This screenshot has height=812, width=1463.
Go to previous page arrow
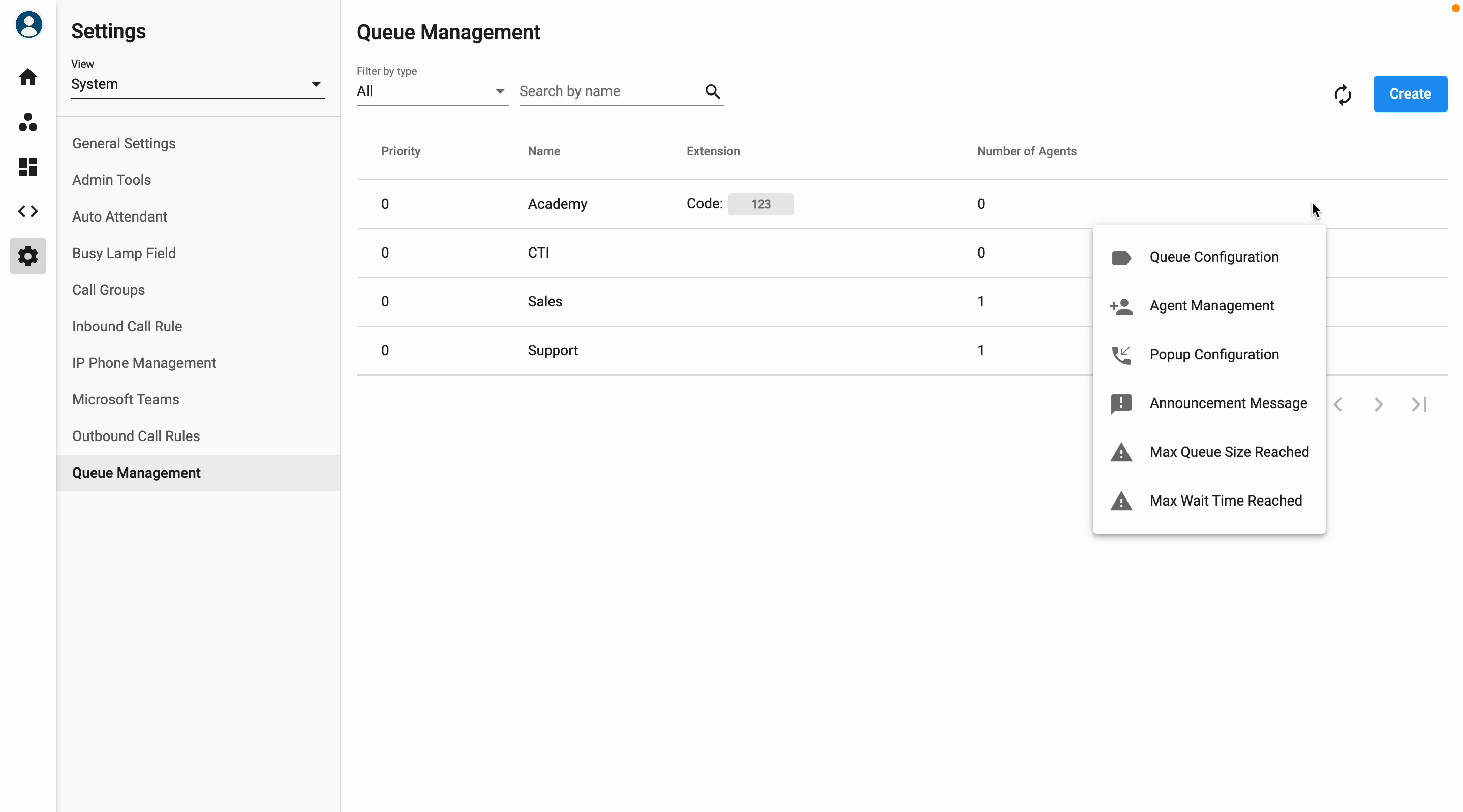point(1337,404)
